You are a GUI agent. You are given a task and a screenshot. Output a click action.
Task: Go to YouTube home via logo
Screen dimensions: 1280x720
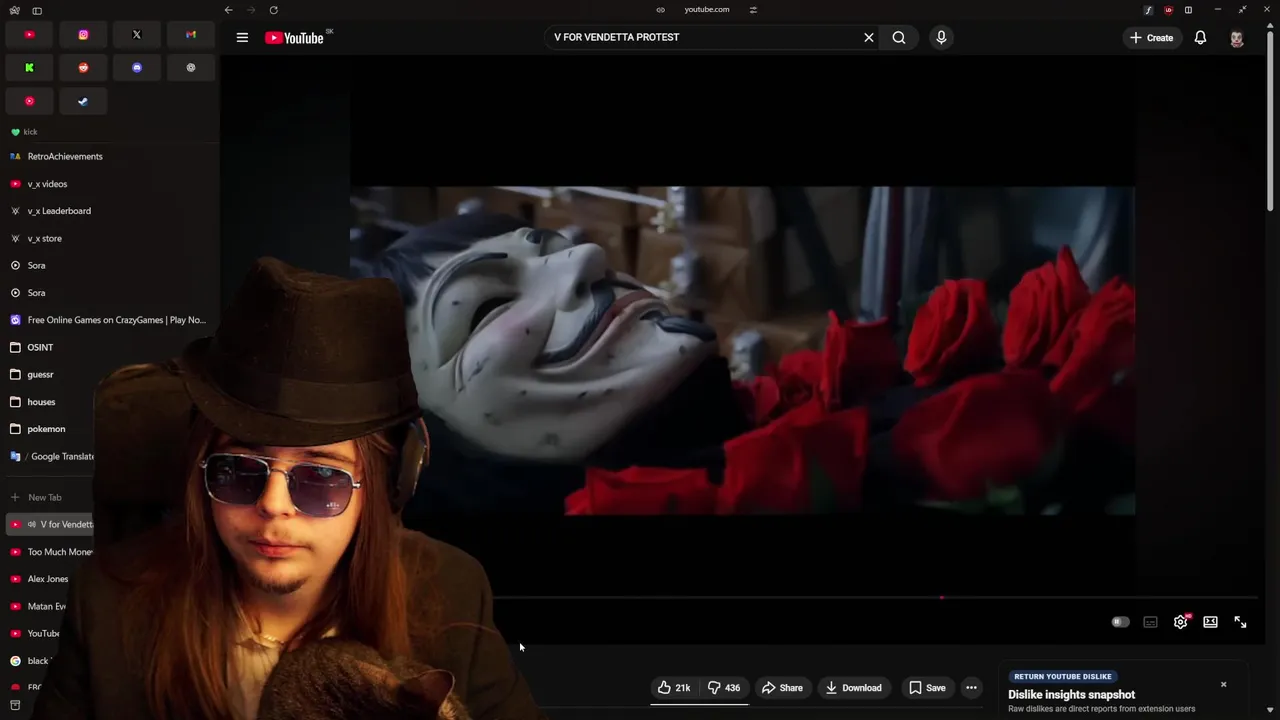pyautogui.click(x=297, y=38)
